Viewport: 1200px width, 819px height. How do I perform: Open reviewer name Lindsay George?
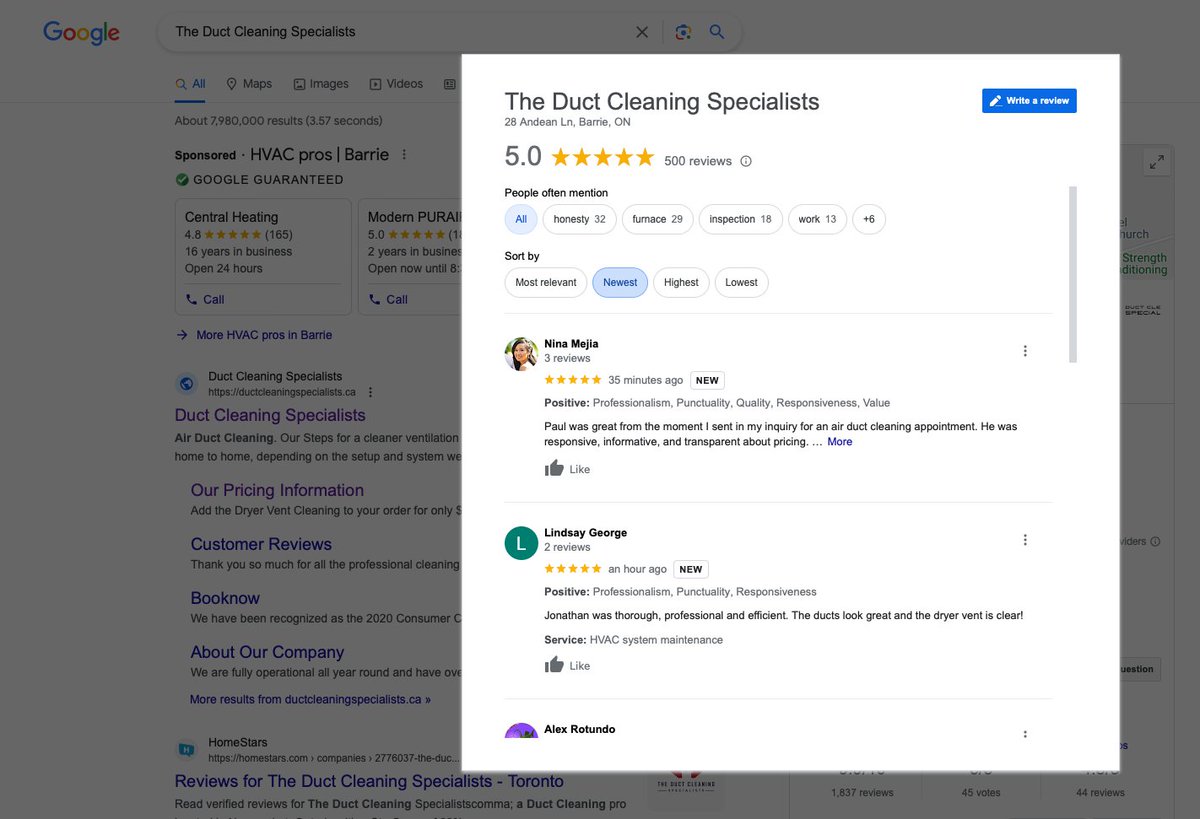586,533
